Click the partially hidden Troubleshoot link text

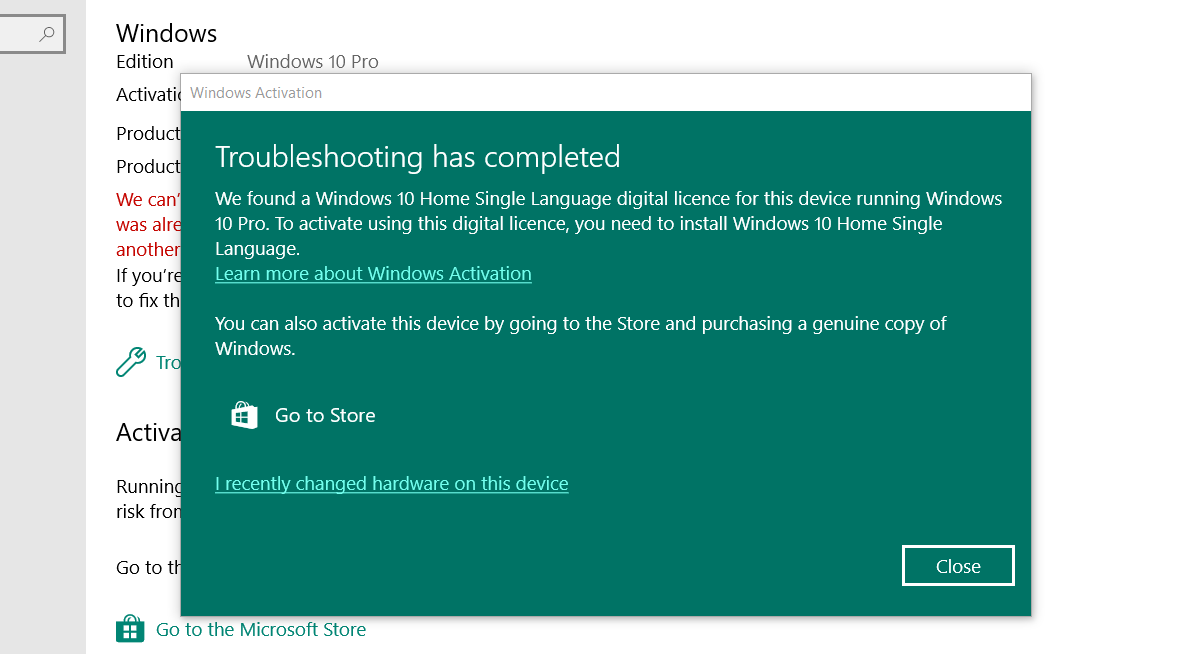point(168,363)
